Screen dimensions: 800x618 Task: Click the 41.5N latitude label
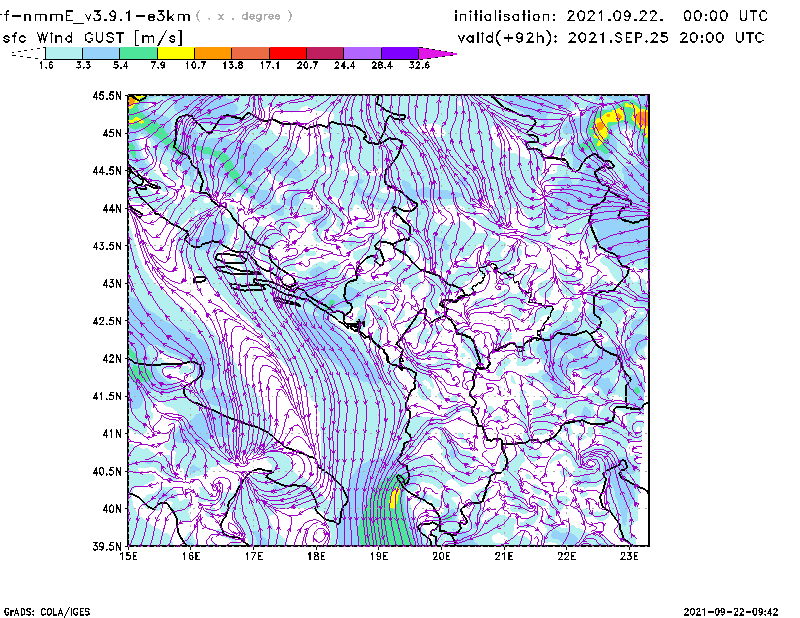click(107, 396)
